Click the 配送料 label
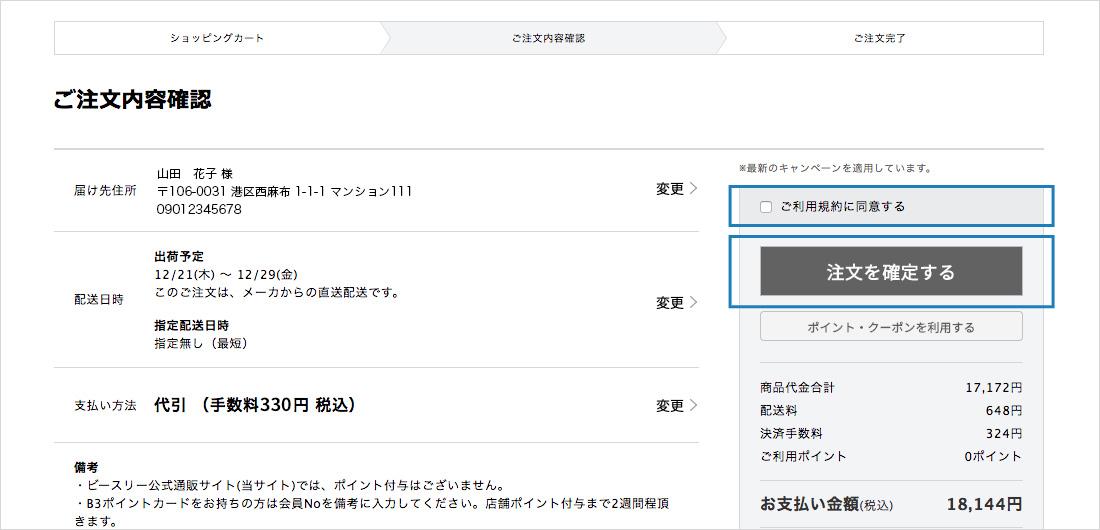 tap(779, 410)
